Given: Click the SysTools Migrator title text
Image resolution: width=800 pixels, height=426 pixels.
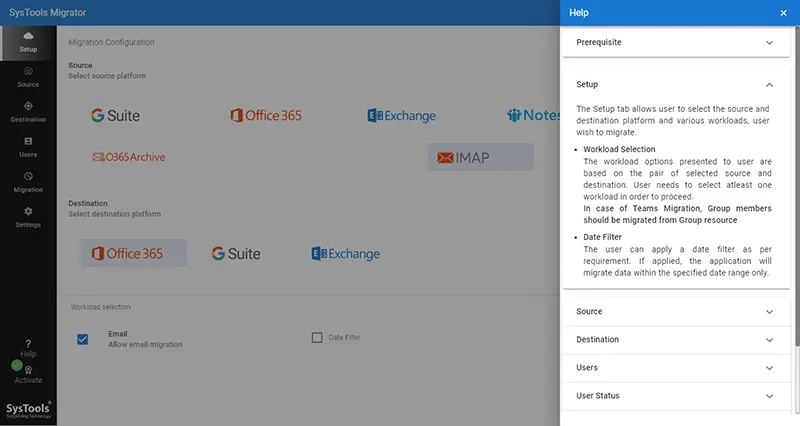Looking at the screenshot, I should [x=47, y=13].
